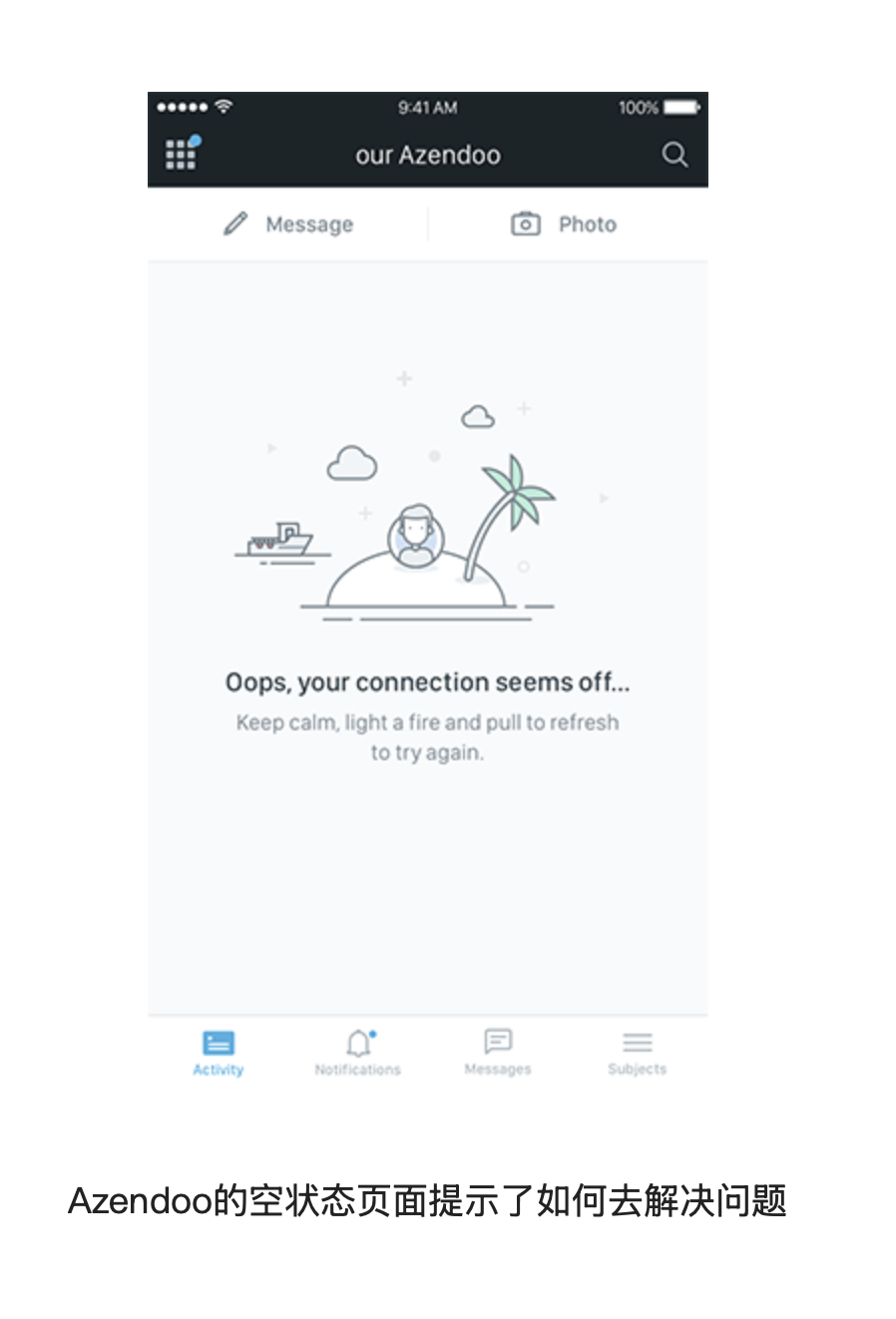Open the Subjects list icon
The width and height of the screenshot is (896, 1319).
point(638,1043)
